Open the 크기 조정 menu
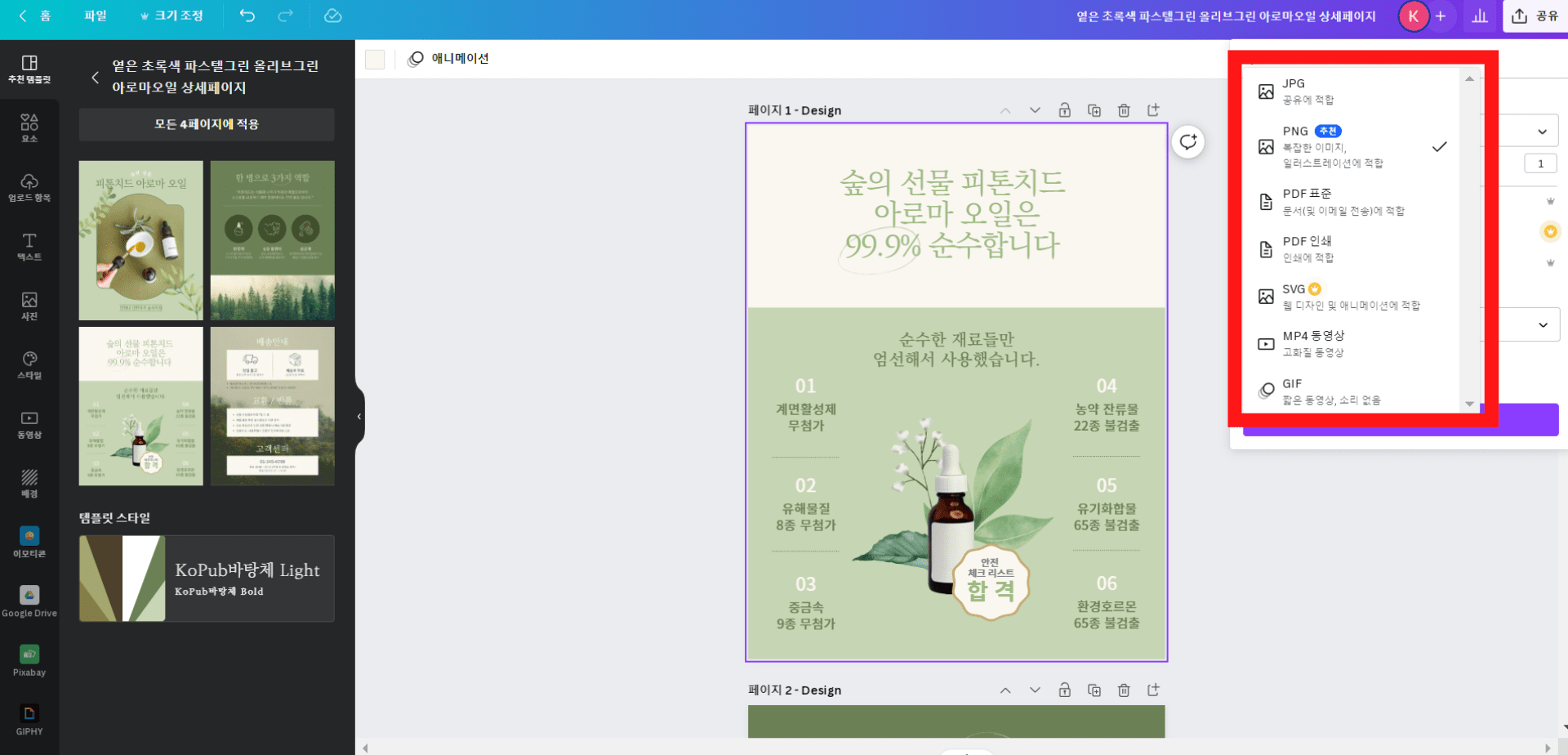Image resolution: width=1568 pixels, height=755 pixels. coord(171,16)
